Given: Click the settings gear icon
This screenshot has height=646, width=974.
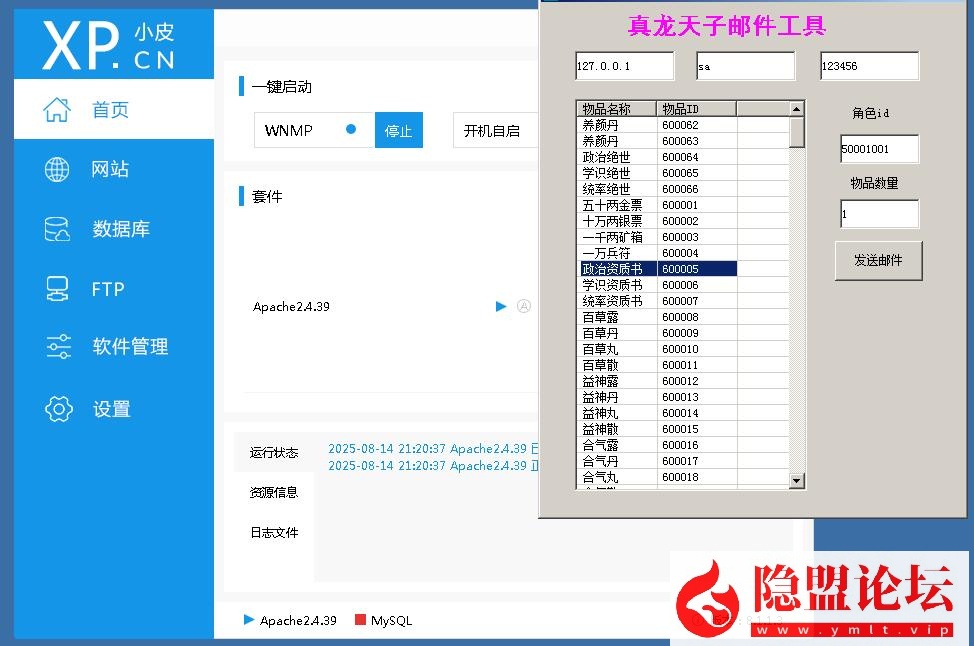Looking at the screenshot, I should click(59, 408).
